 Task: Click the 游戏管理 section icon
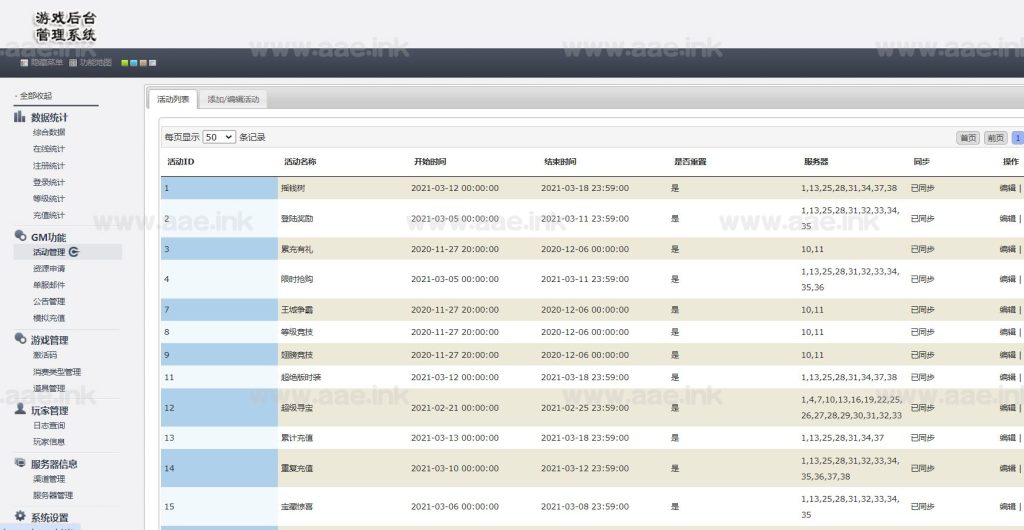pos(20,340)
